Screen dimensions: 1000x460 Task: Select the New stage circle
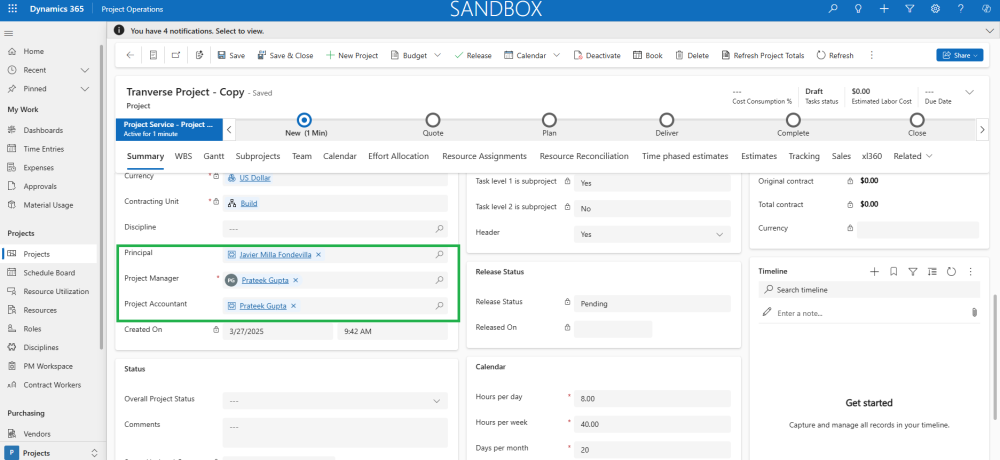(305, 120)
